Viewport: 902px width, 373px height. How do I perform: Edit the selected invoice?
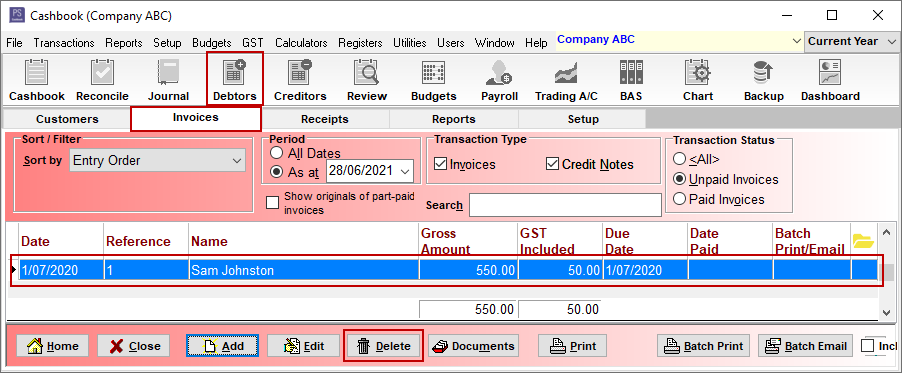304,346
